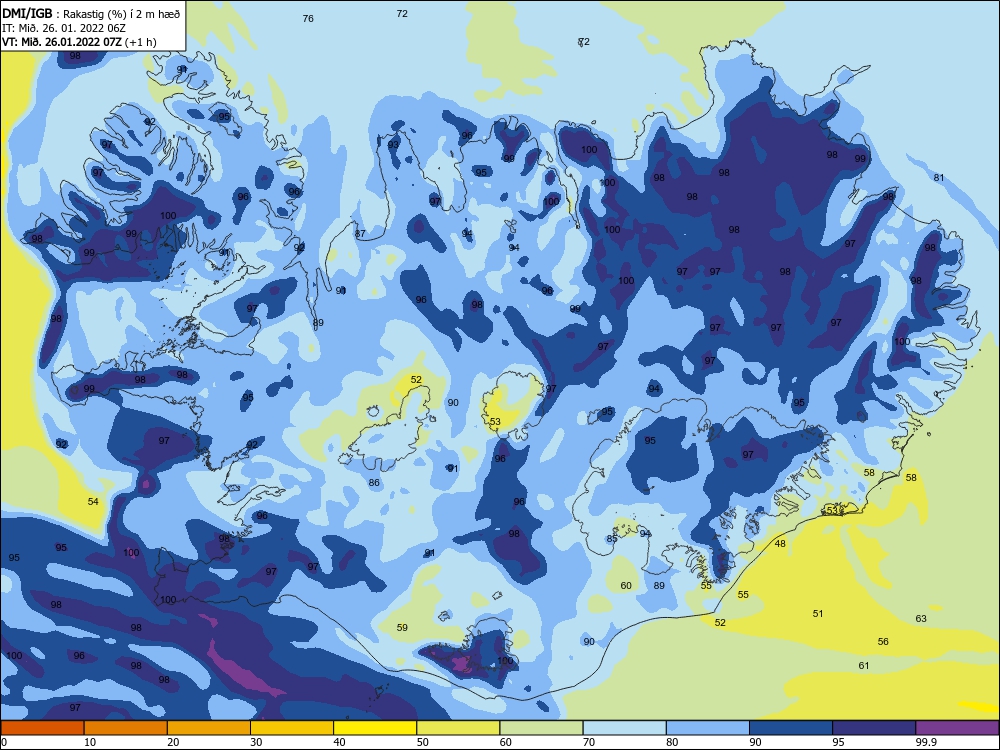Click the medium blue 80–90 legend swatch

coord(708,728)
